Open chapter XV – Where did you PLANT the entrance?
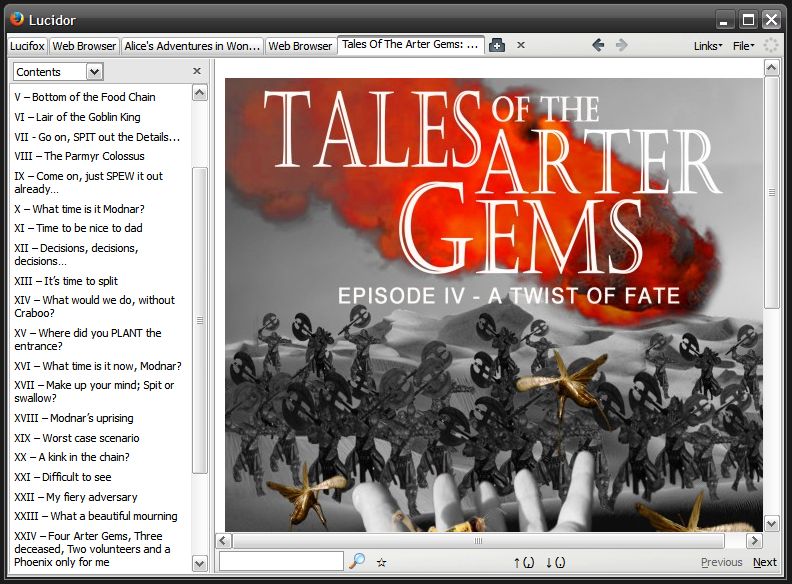The image size is (792, 584). click(x=88, y=339)
